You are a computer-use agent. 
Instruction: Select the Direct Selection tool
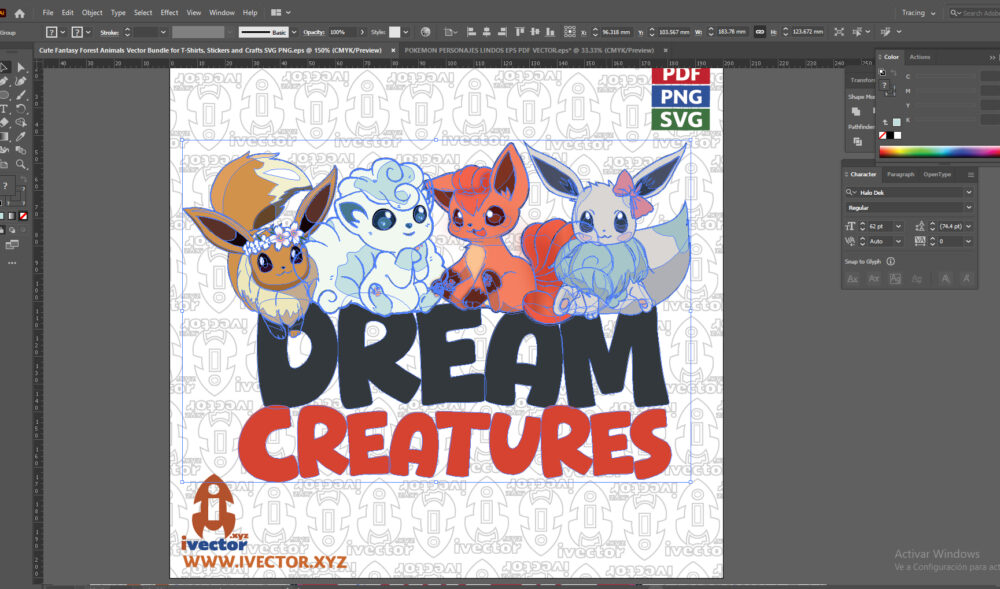[x=21, y=68]
